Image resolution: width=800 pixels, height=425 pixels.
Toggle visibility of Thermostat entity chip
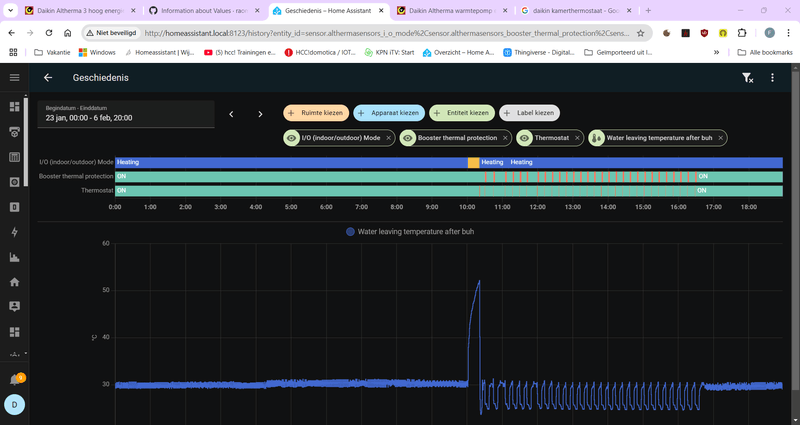coord(524,138)
